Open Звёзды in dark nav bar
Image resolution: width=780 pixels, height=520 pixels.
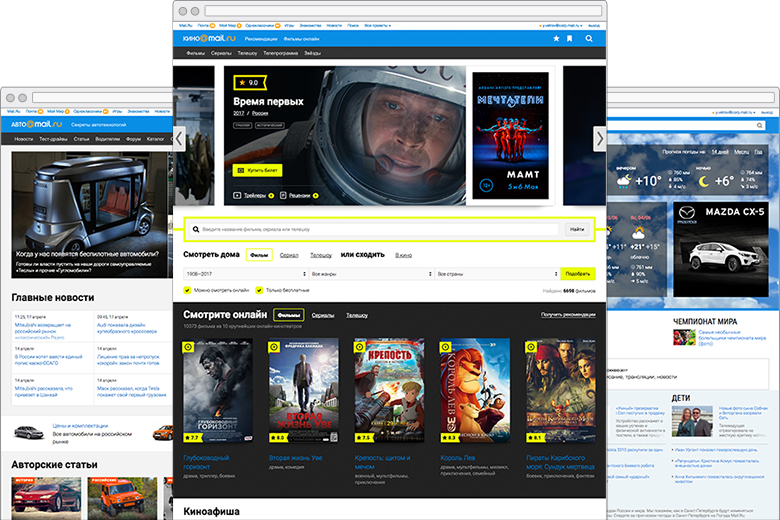(x=312, y=53)
